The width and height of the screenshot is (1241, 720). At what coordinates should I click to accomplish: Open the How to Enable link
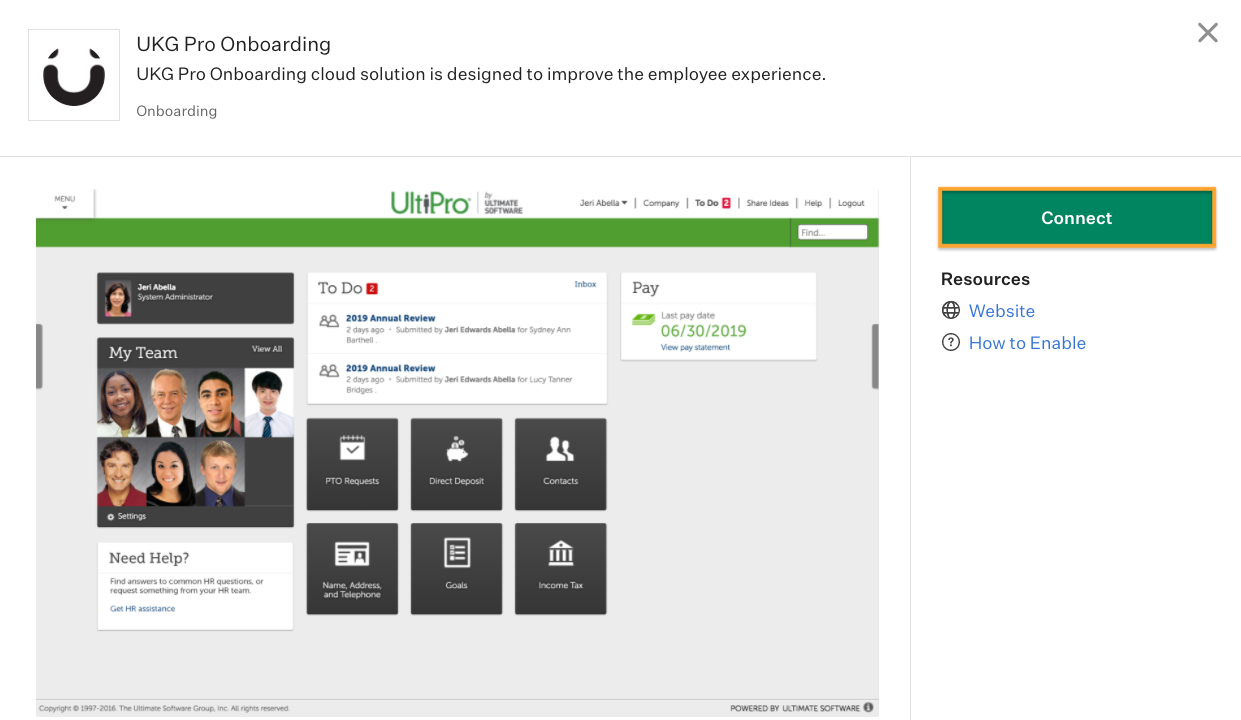pyautogui.click(x=1027, y=343)
